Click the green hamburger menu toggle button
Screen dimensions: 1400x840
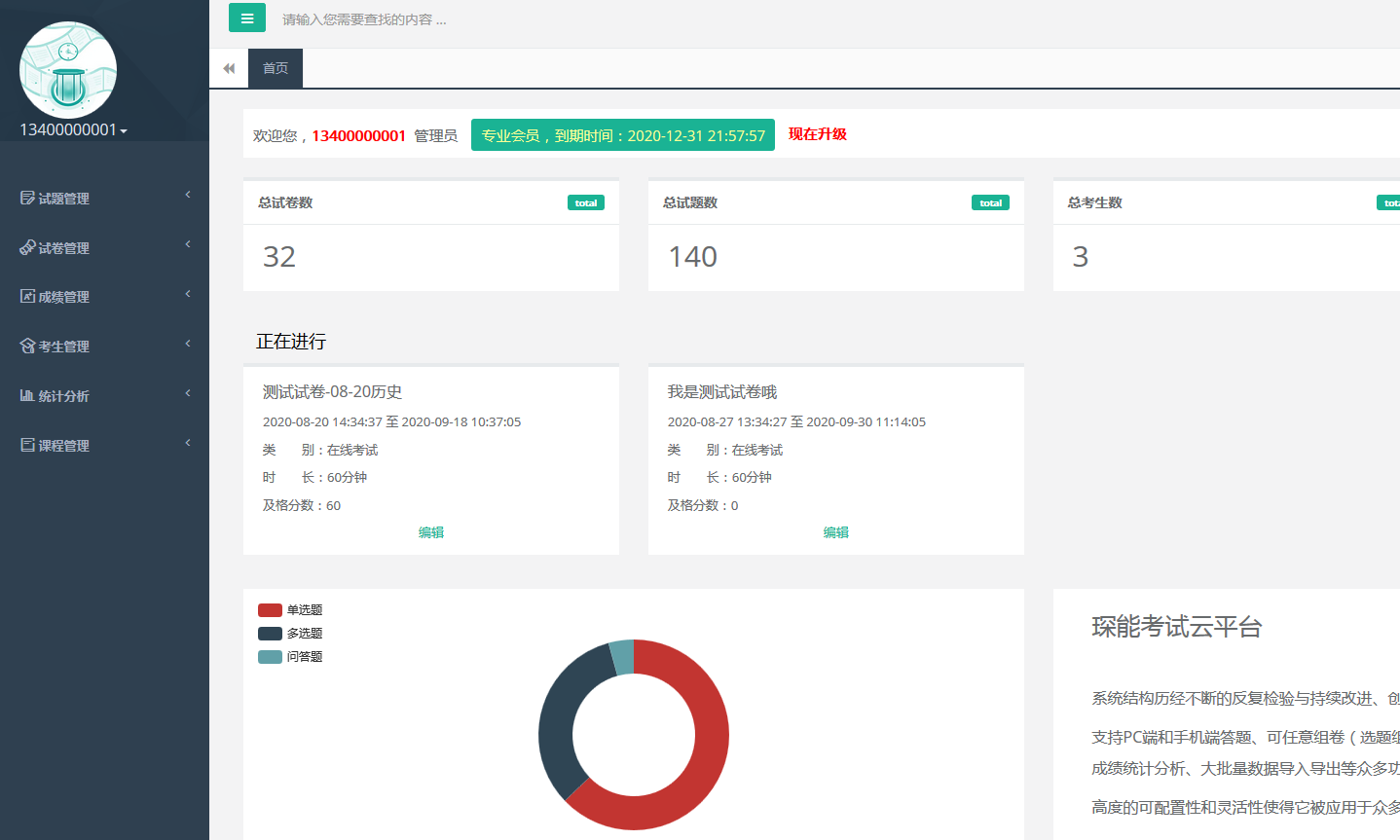tap(246, 18)
